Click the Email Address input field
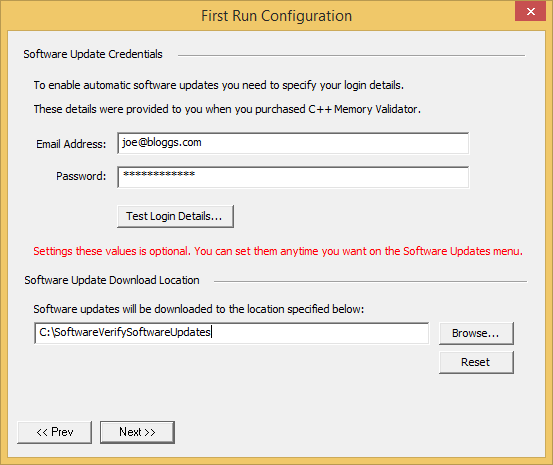The height and width of the screenshot is (465, 553). coord(293,143)
